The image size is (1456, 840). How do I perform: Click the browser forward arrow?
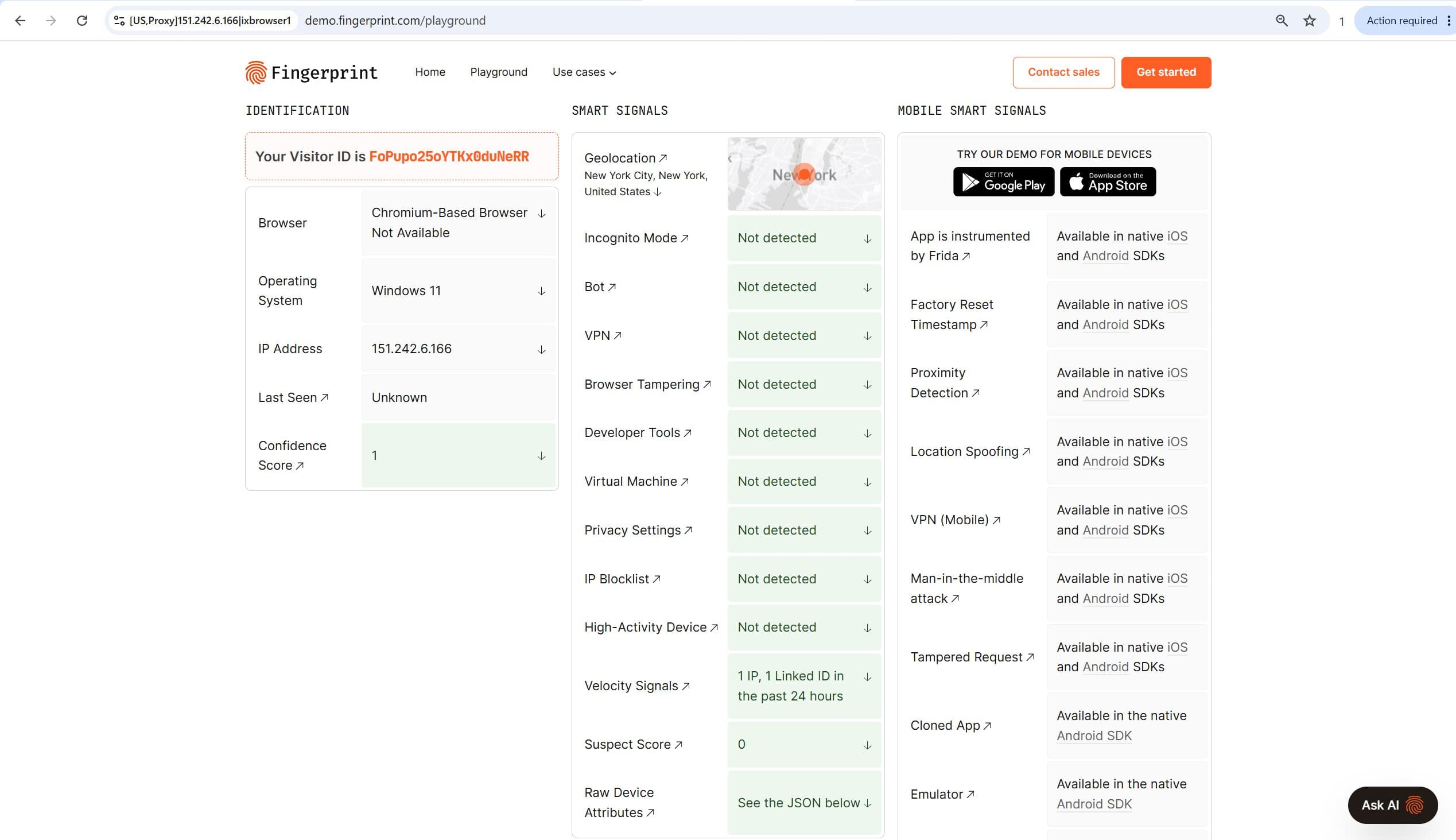[x=51, y=21]
